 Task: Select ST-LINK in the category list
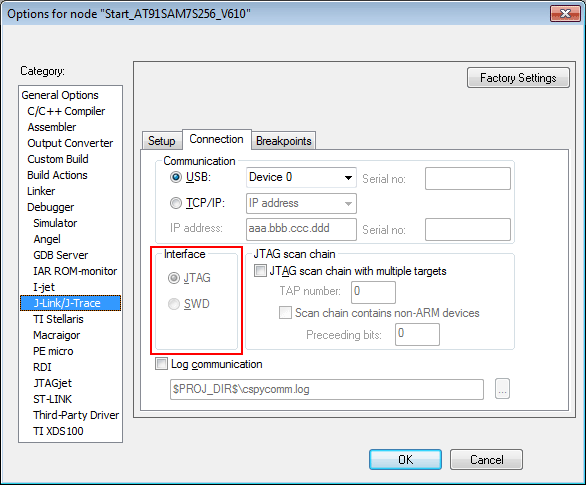(52, 399)
